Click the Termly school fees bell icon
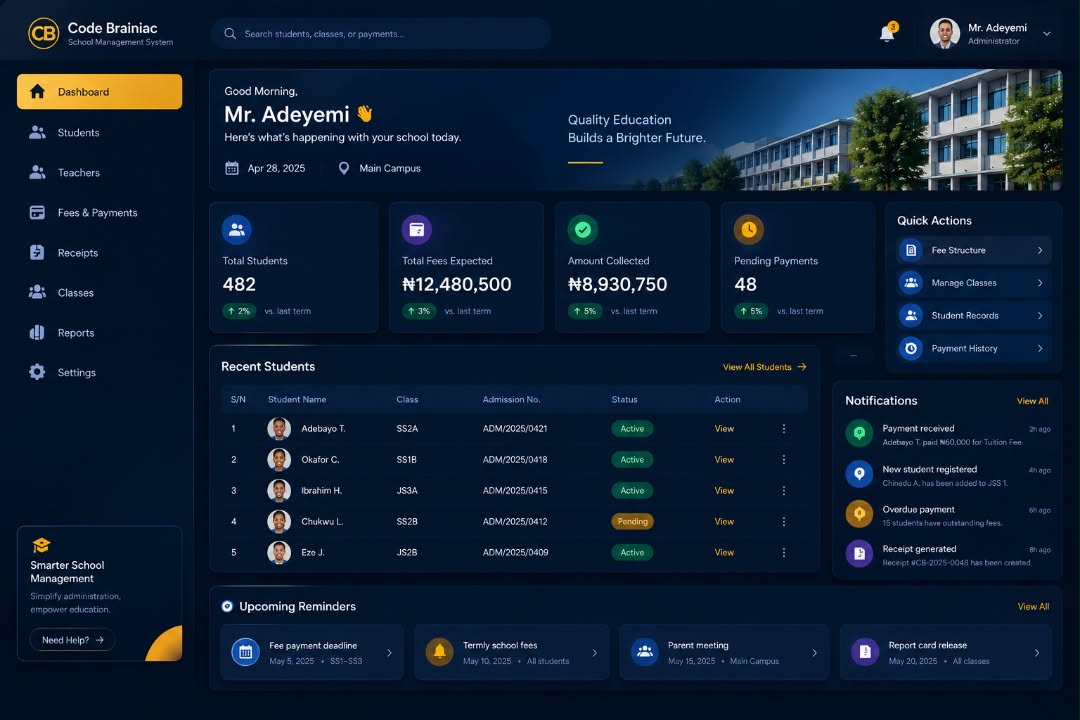The image size is (1080, 720). 439,652
